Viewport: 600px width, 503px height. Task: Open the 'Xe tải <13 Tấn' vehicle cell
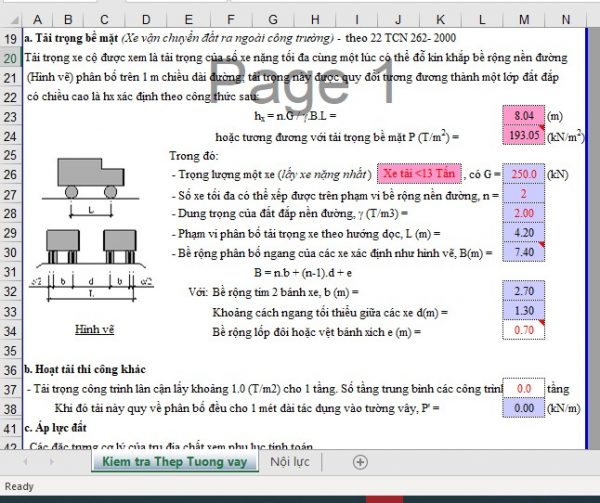[419, 175]
